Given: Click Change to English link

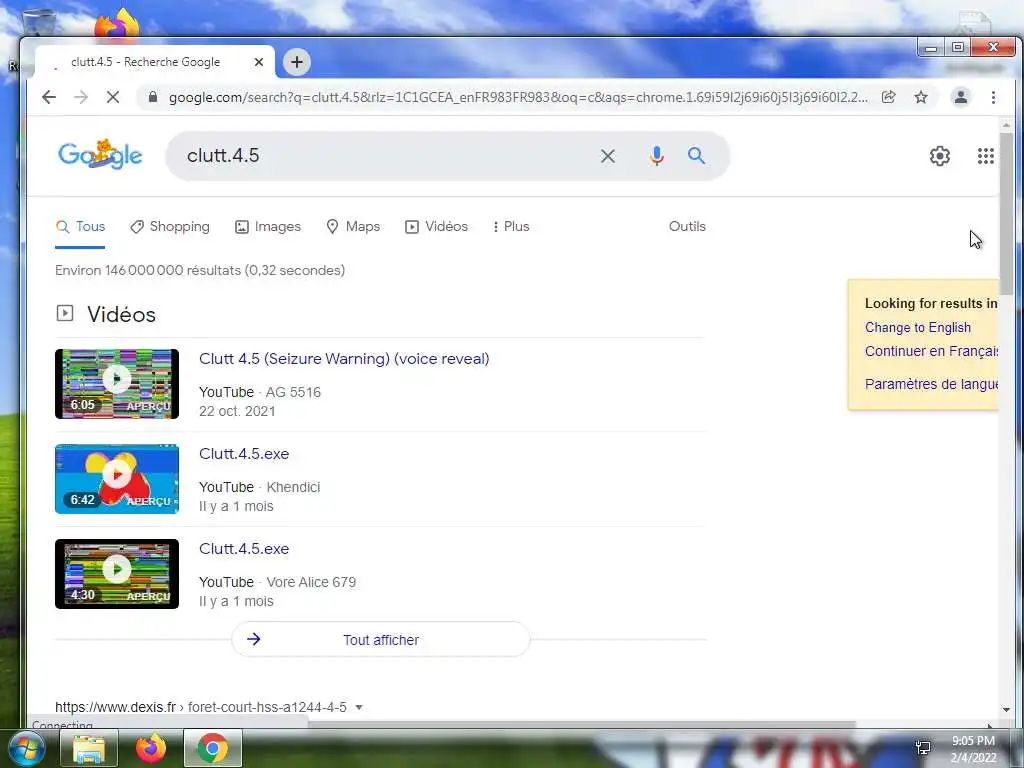Looking at the screenshot, I should 918,328.
